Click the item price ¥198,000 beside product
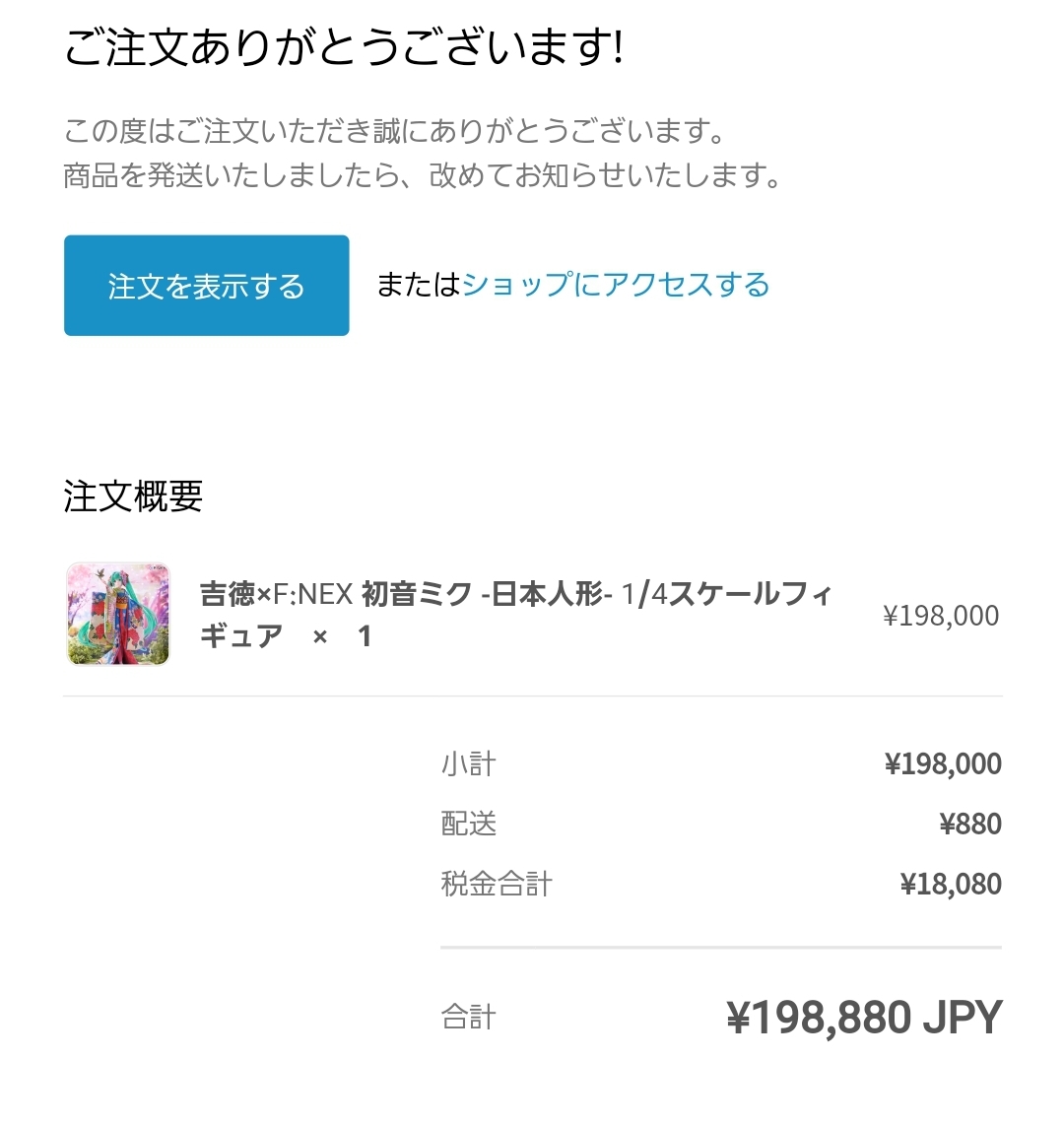 [941, 616]
